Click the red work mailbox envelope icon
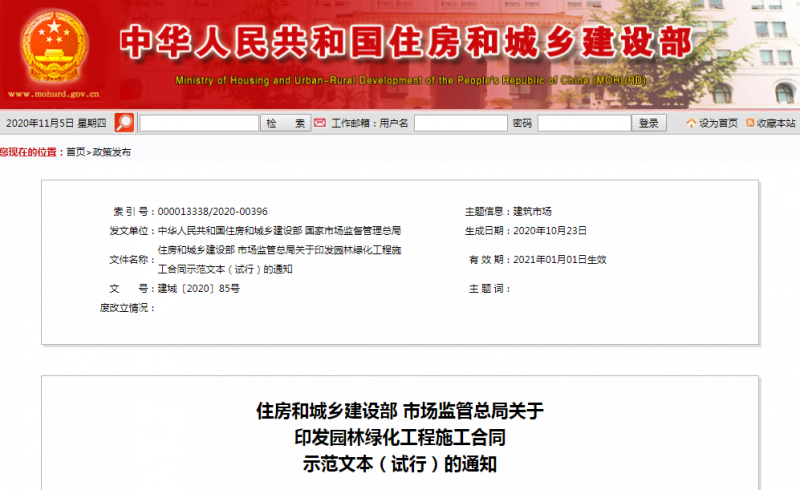The height and width of the screenshot is (490, 800). 320,123
